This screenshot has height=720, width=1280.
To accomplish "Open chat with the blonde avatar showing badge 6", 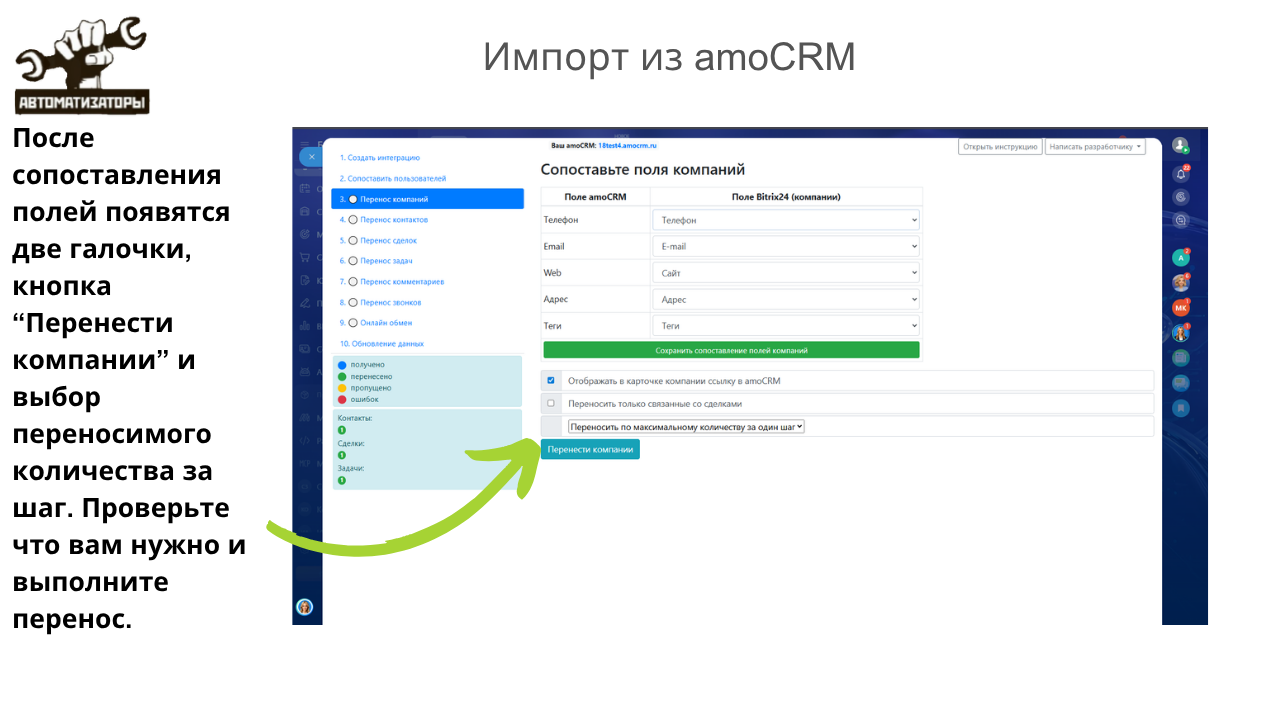I will (x=1181, y=283).
